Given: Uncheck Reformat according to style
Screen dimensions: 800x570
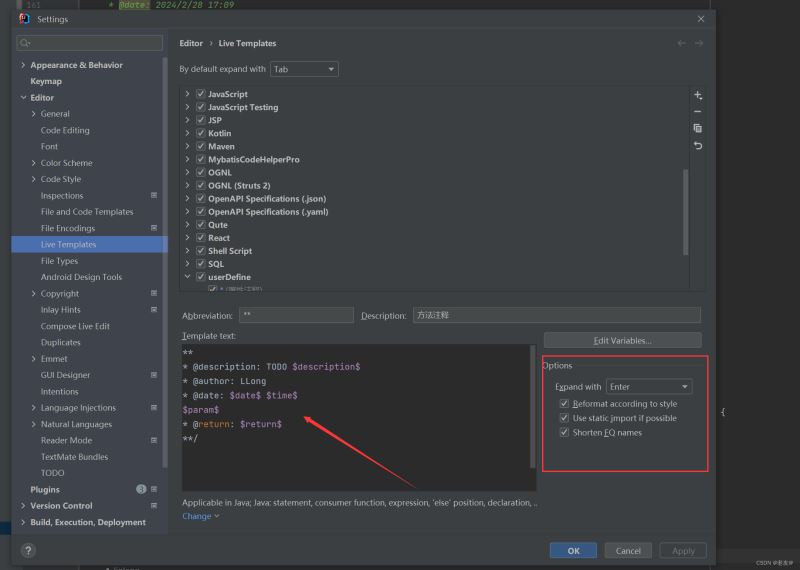Looking at the screenshot, I should (x=564, y=404).
